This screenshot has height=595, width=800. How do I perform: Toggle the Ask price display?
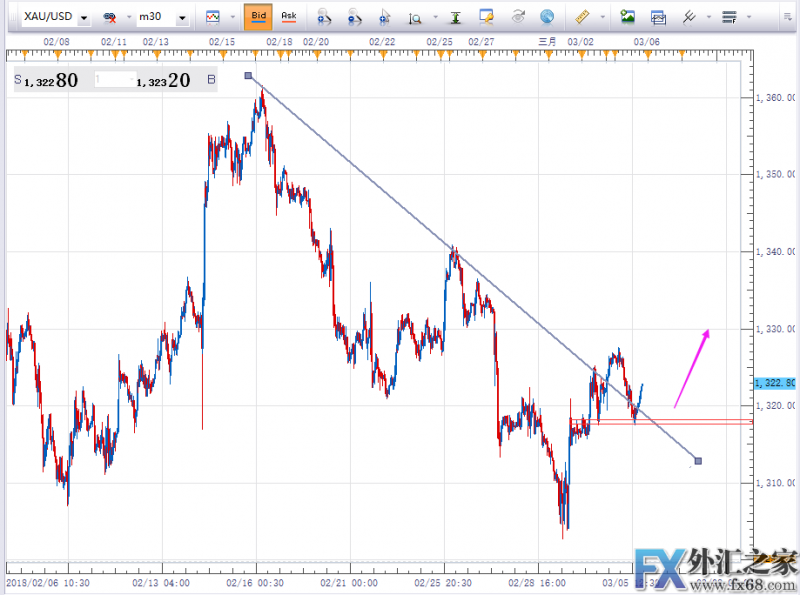[288, 17]
